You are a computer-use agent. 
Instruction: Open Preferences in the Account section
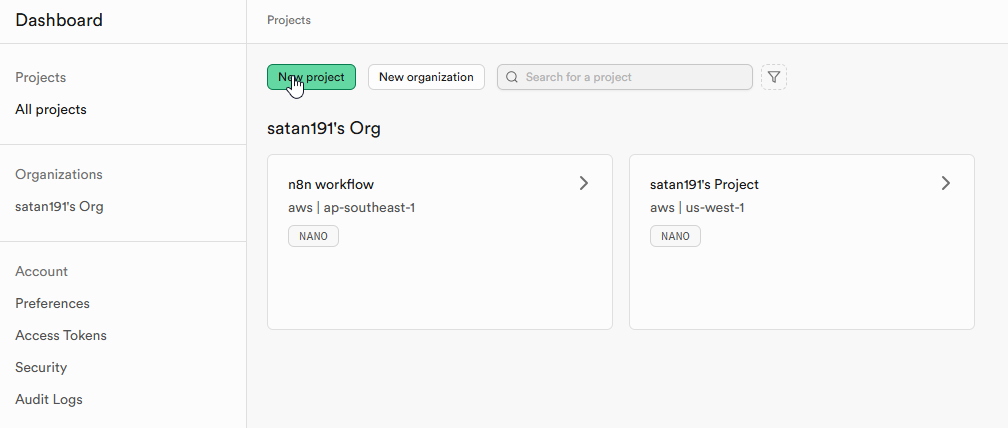click(x=53, y=303)
